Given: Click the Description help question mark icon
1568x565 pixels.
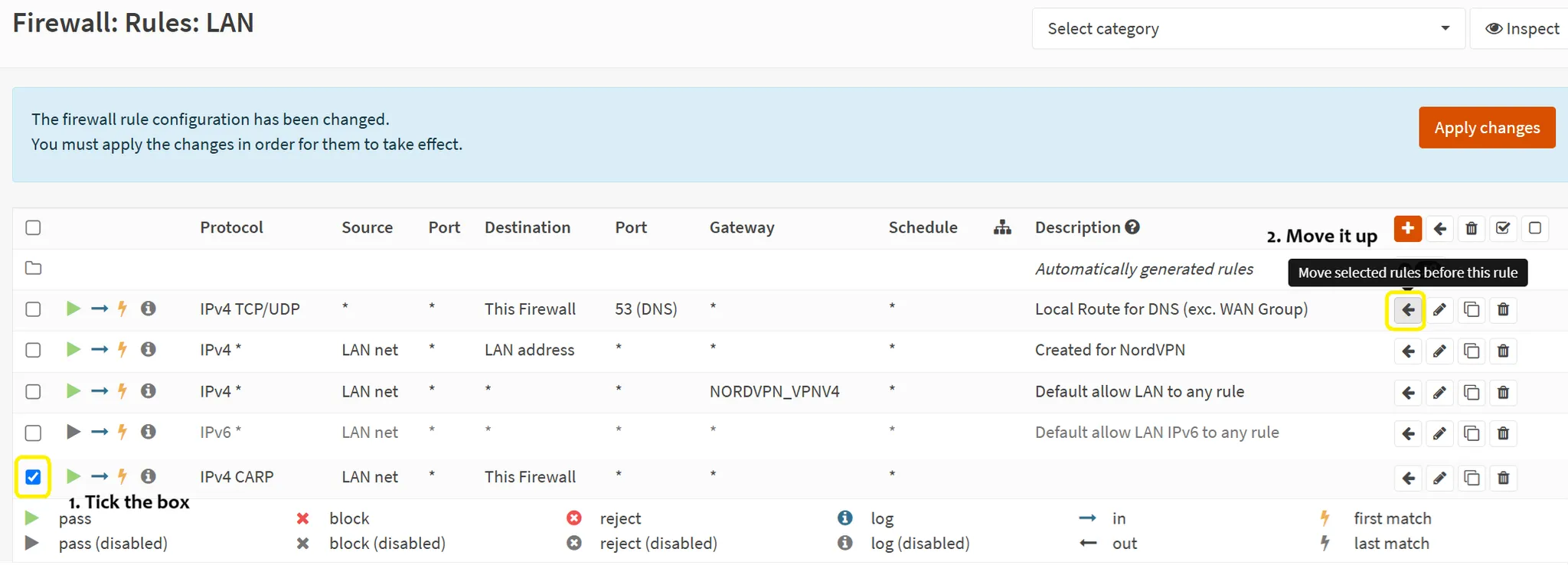Looking at the screenshot, I should pyautogui.click(x=1132, y=227).
